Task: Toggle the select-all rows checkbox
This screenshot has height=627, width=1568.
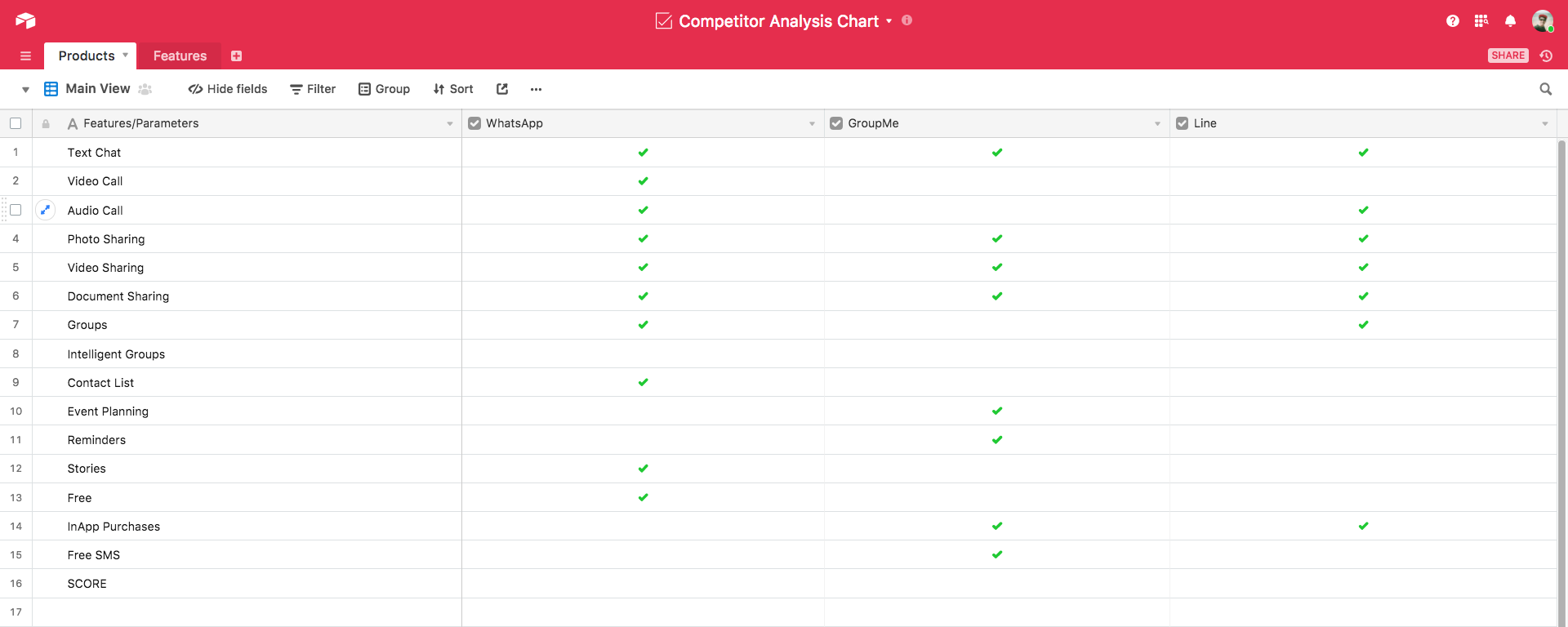Action: 16,123
